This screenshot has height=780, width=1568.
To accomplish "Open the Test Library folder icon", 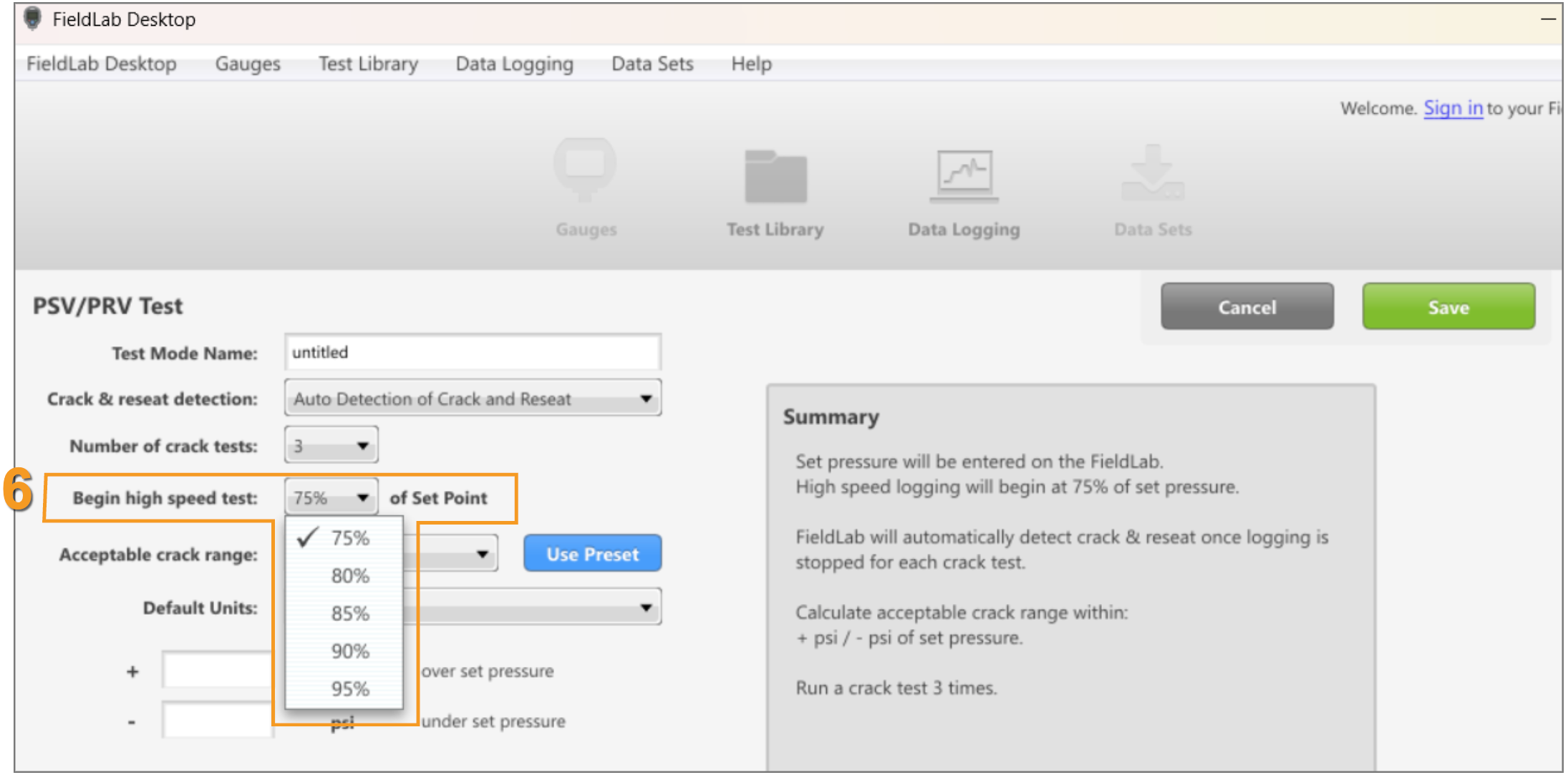I will 775,177.
